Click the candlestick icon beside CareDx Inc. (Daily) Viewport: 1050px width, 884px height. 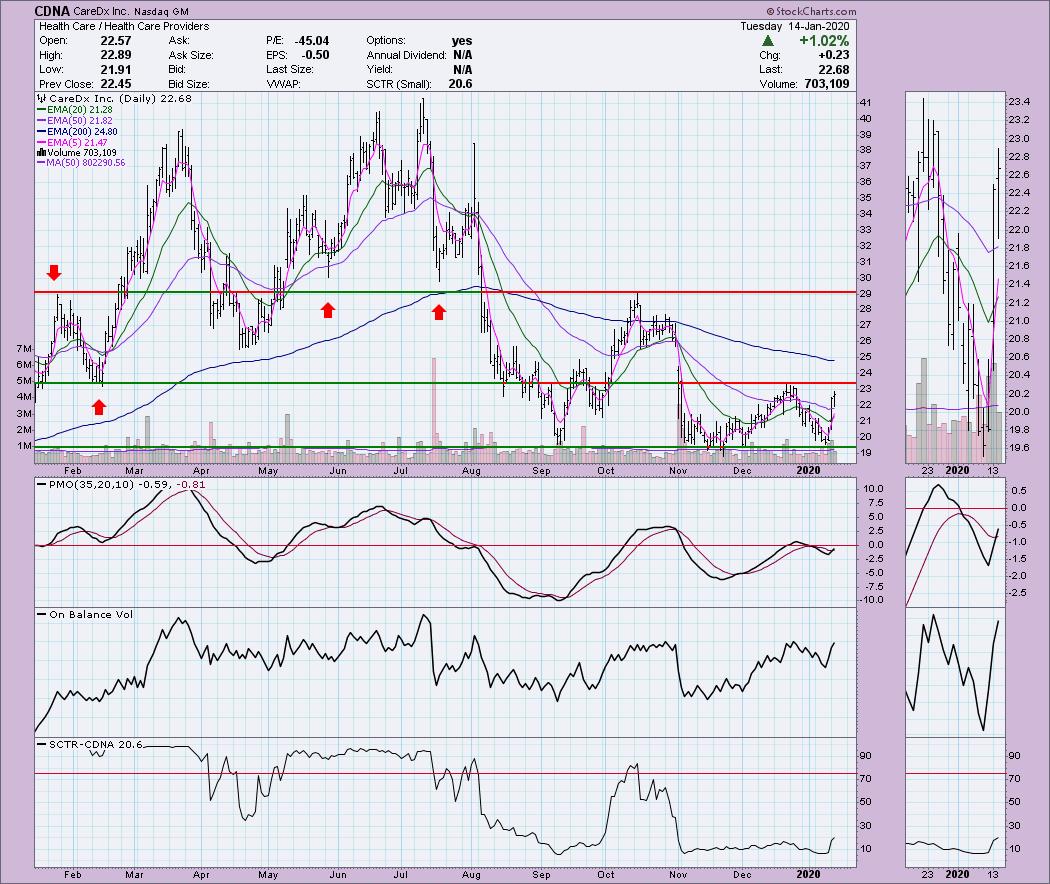point(42,98)
